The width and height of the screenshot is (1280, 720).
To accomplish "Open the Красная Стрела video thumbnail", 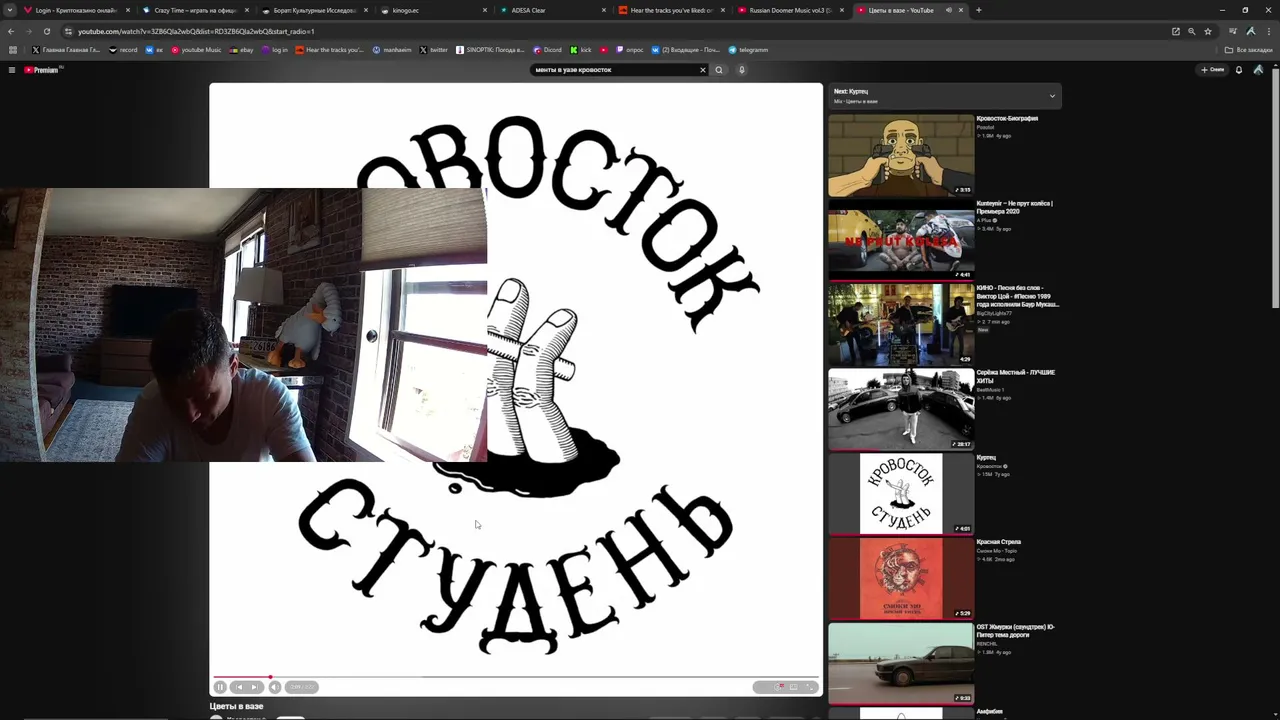I will (x=901, y=579).
